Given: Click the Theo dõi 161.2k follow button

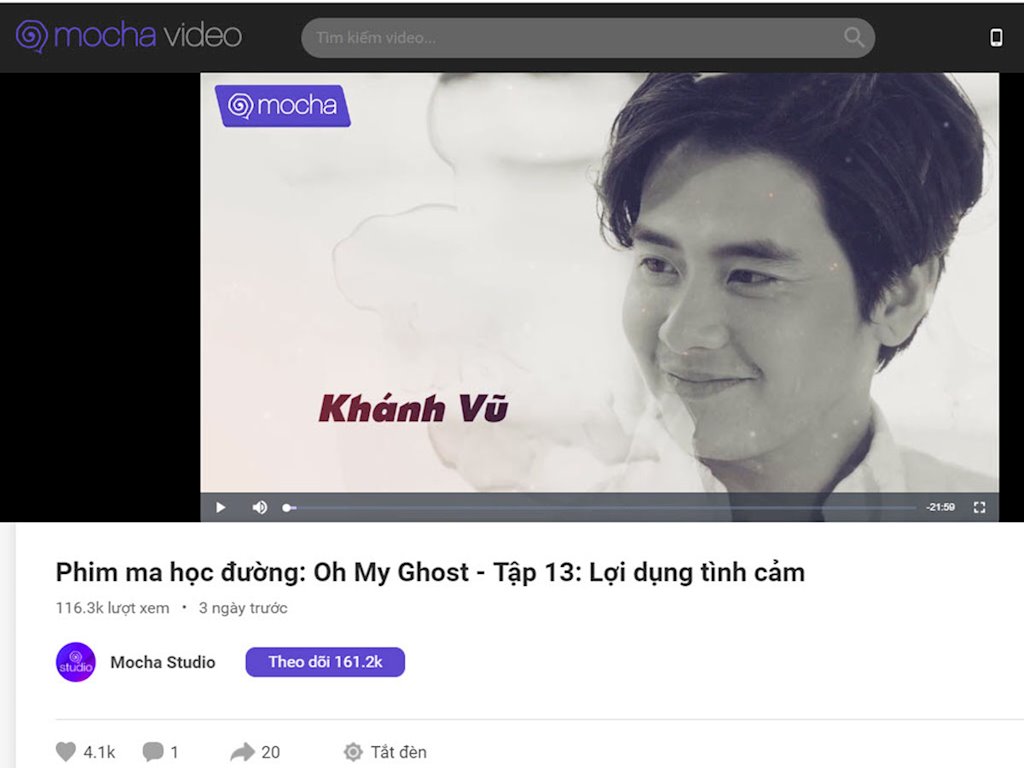Looking at the screenshot, I should tap(325, 662).
